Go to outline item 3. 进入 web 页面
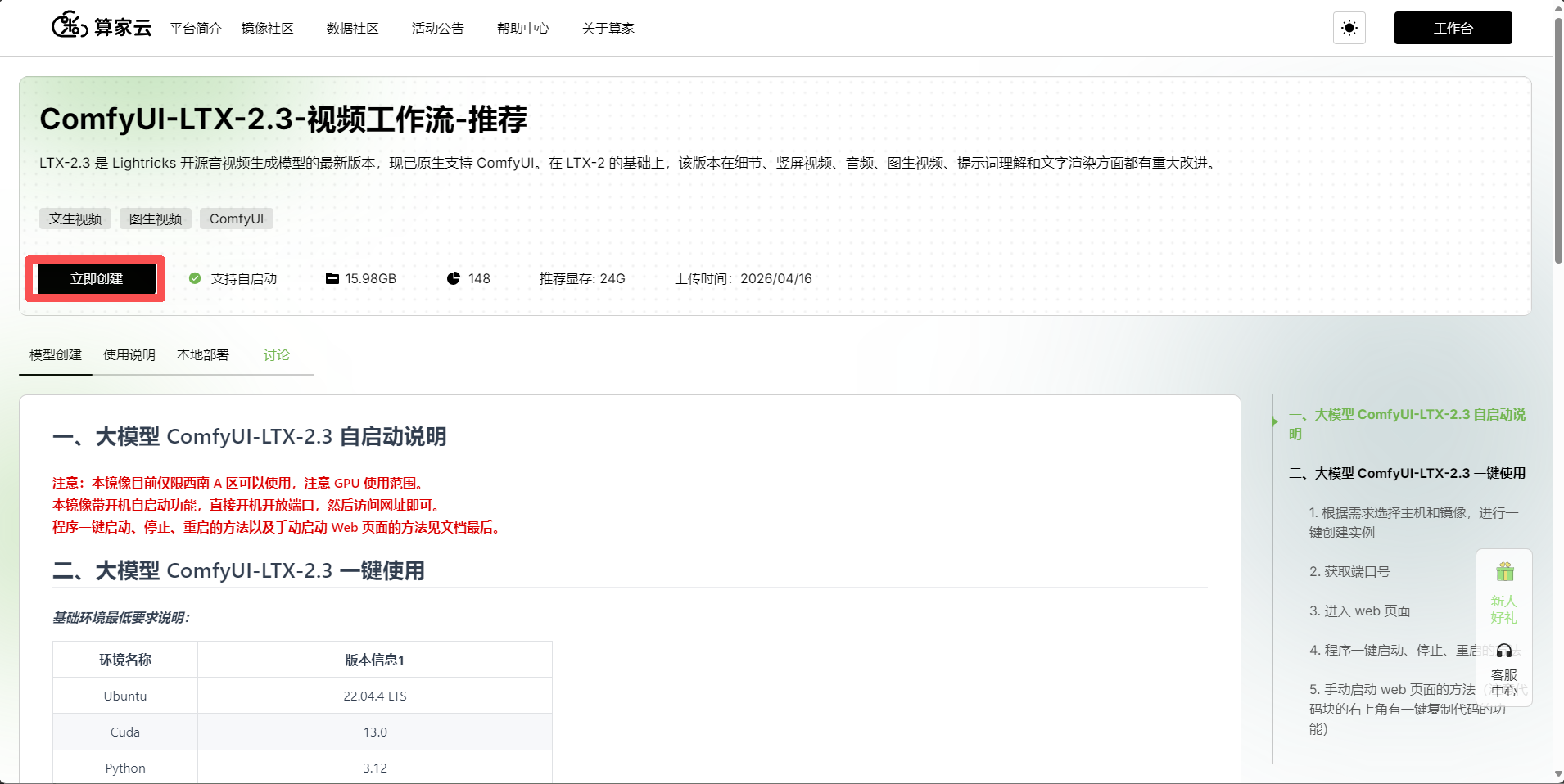Viewport: 1564px width, 784px height. click(x=1359, y=611)
